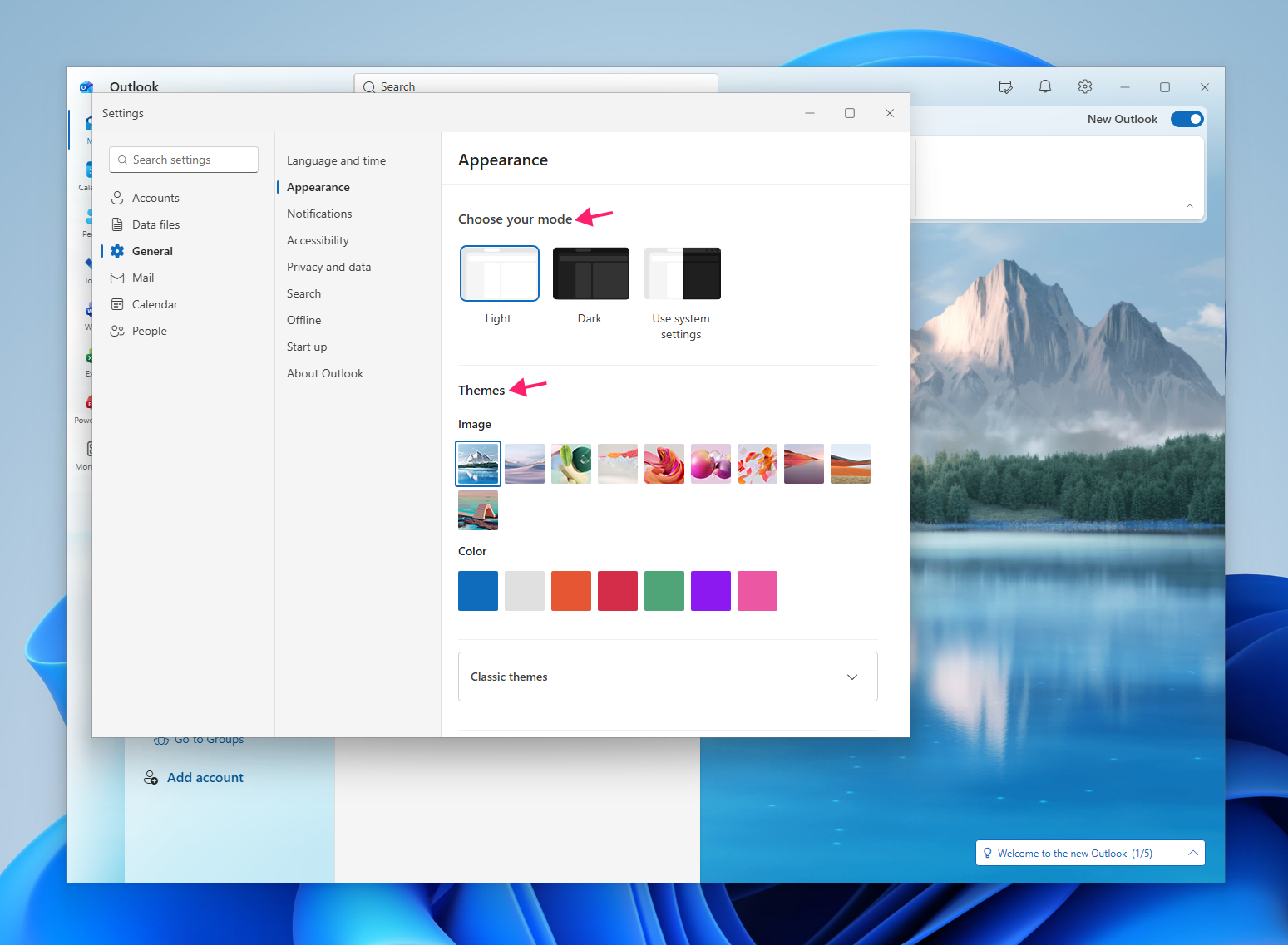
Task: Toggle the New Outlook switch
Action: [1187, 119]
